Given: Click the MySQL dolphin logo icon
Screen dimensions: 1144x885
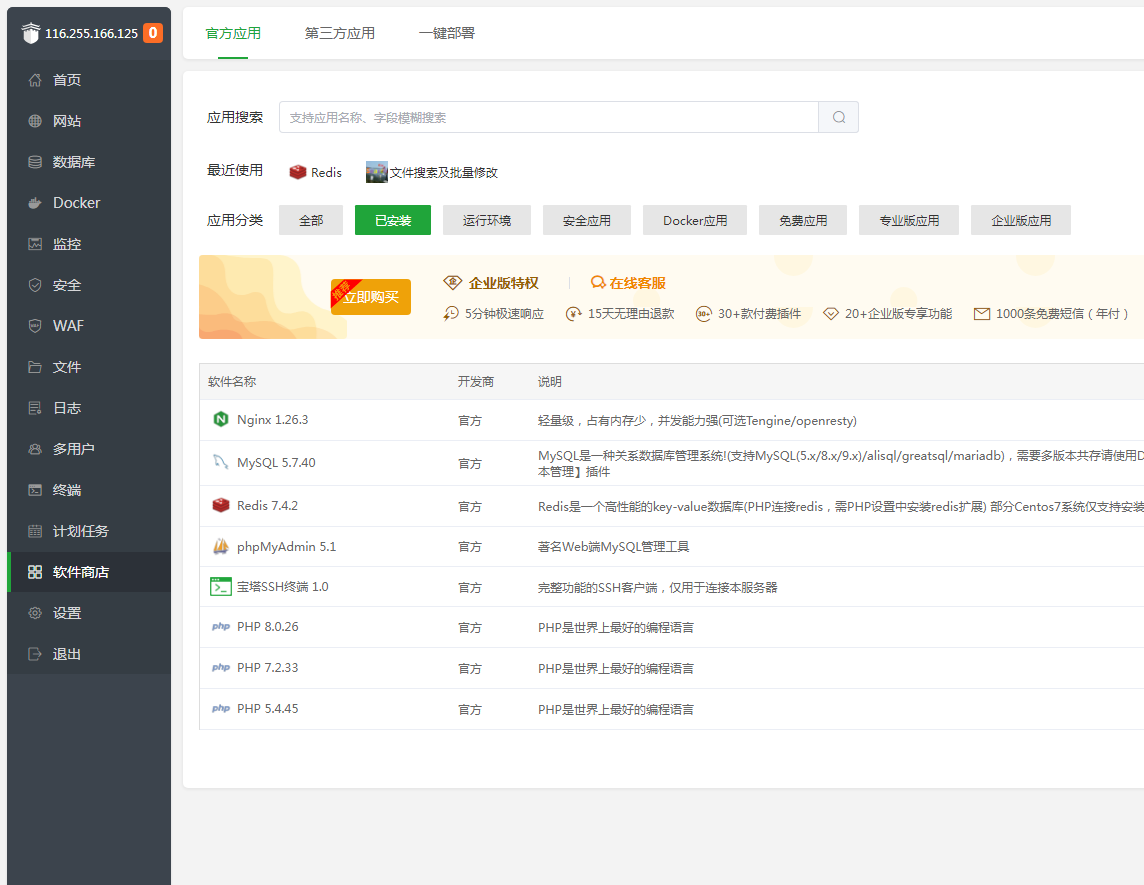Looking at the screenshot, I should pyautogui.click(x=220, y=462).
